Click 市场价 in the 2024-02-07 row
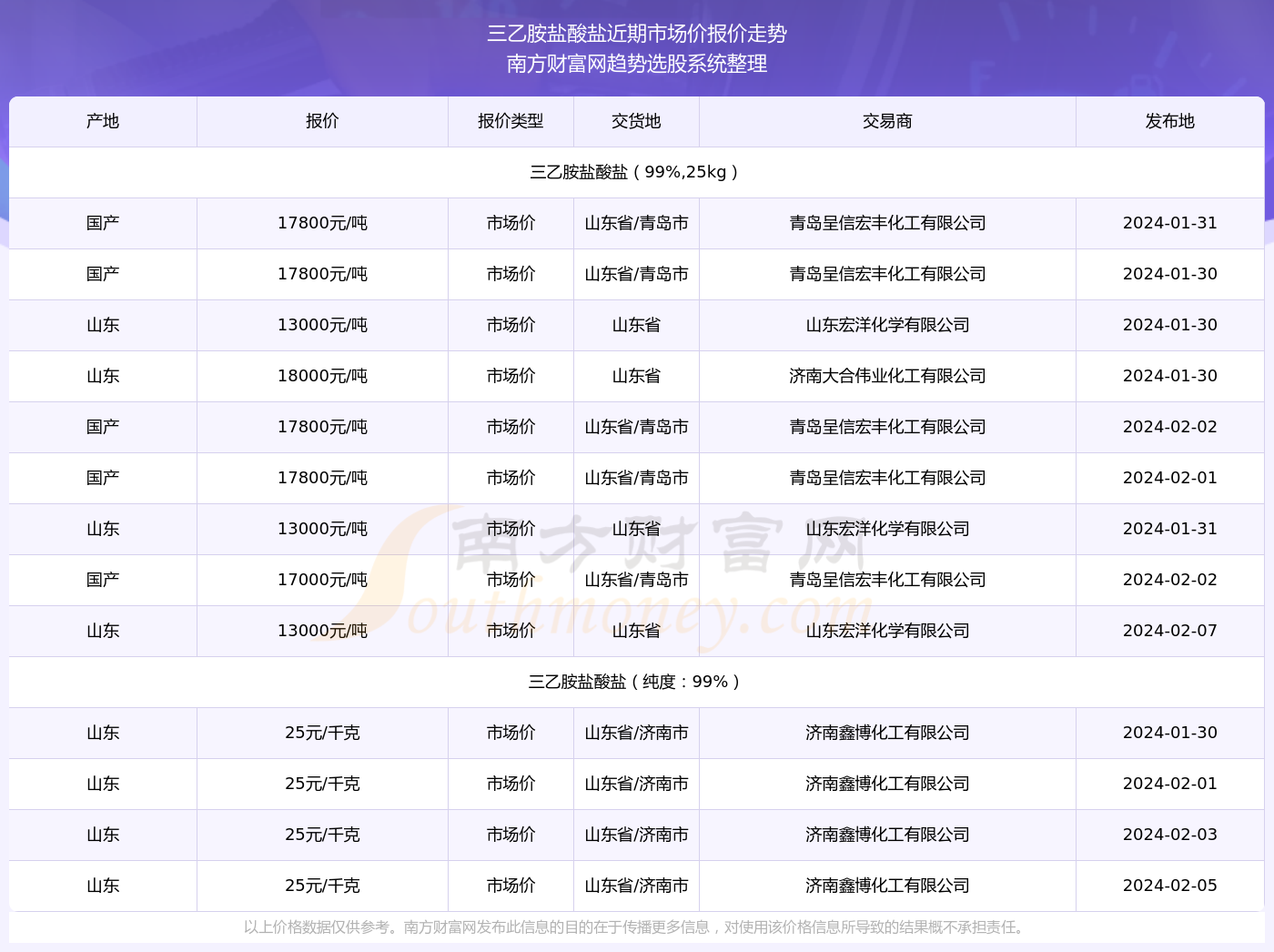This screenshot has height=952, width=1274. [x=511, y=631]
